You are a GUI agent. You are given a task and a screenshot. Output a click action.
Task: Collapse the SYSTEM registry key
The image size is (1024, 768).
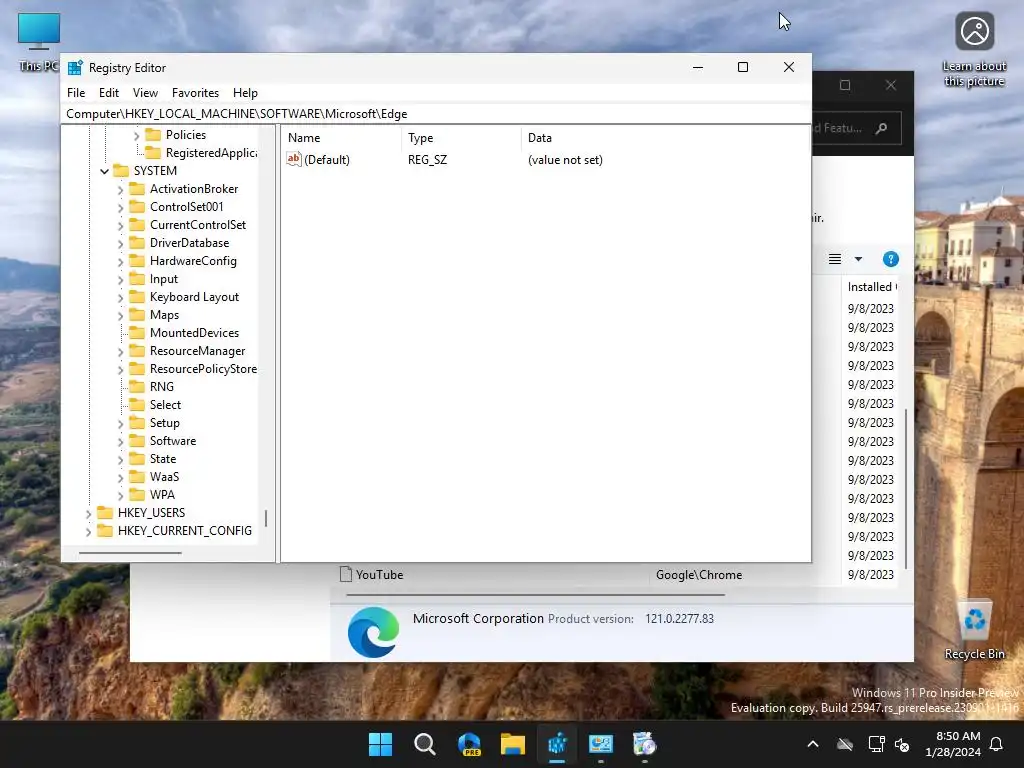point(104,171)
